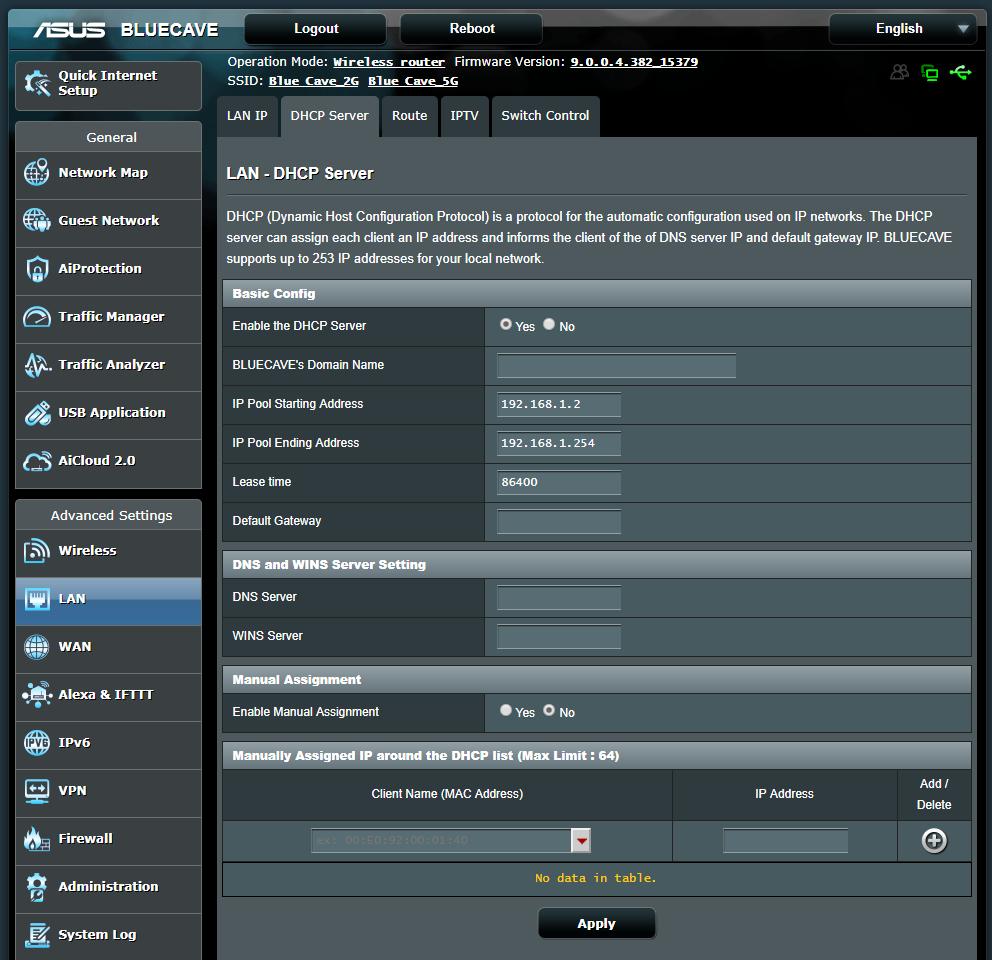Open the Blue_Cave_2G SSID link
The height and width of the screenshot is (960, 992).
coord(314,81)
